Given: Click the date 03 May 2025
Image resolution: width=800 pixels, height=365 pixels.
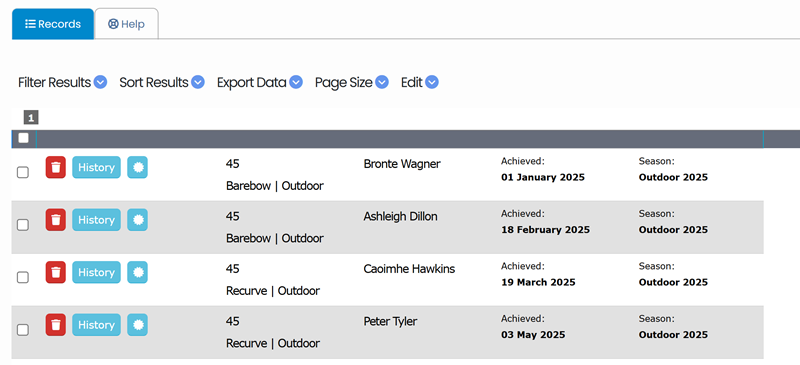Looking at the screenshot, I should click(533, 335).
